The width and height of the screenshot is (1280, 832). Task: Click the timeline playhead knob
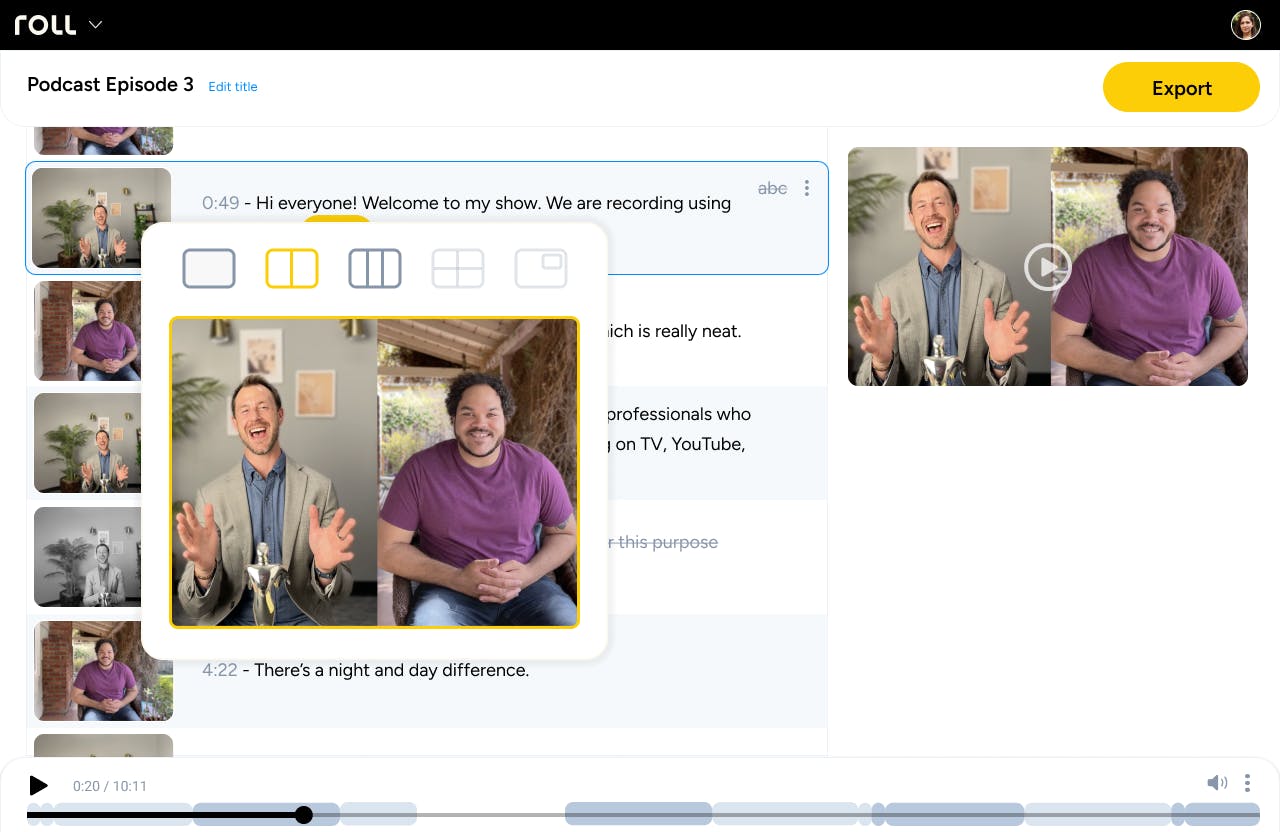tap(304, 815)
